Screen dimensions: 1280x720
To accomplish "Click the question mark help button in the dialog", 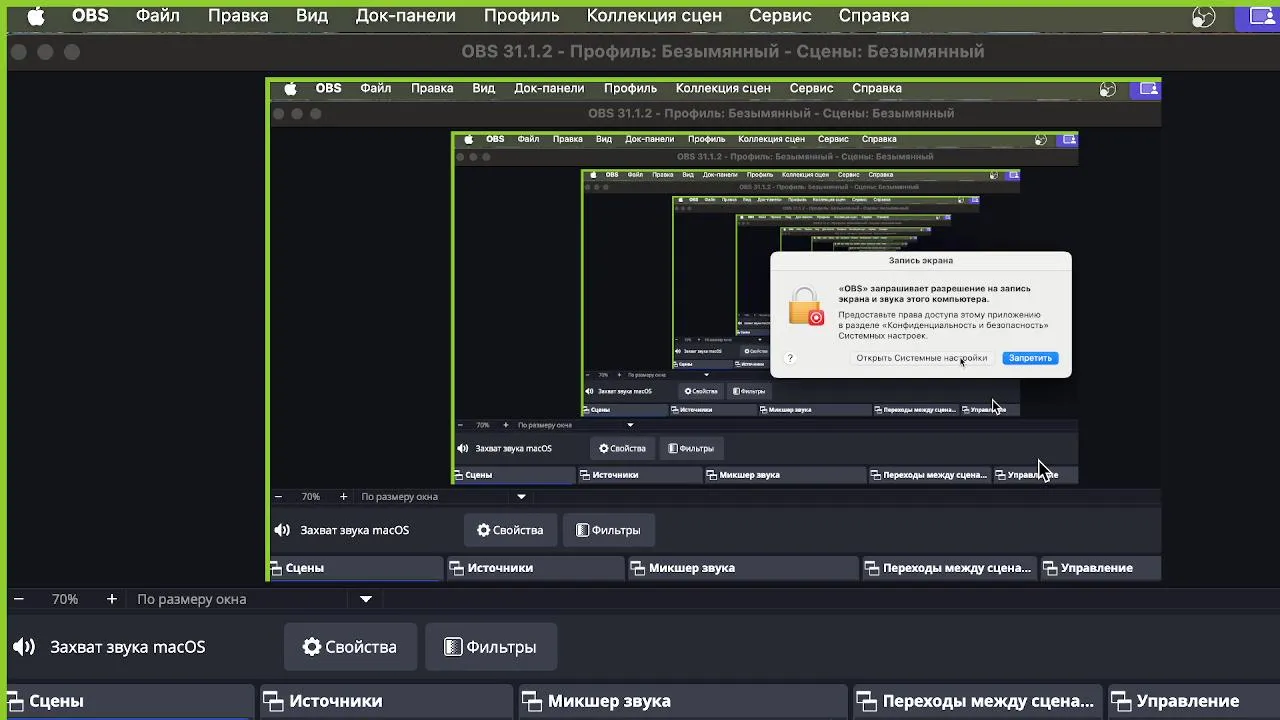I will [790, 358].
